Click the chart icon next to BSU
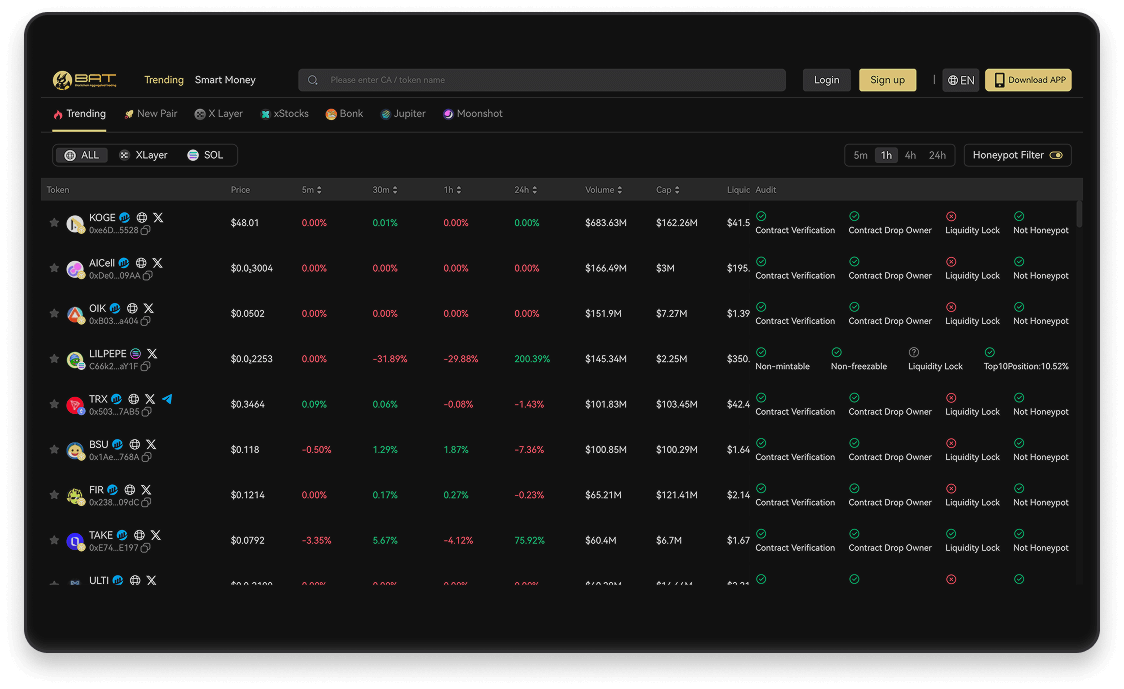1124x689 pixels. coord(117,445)
